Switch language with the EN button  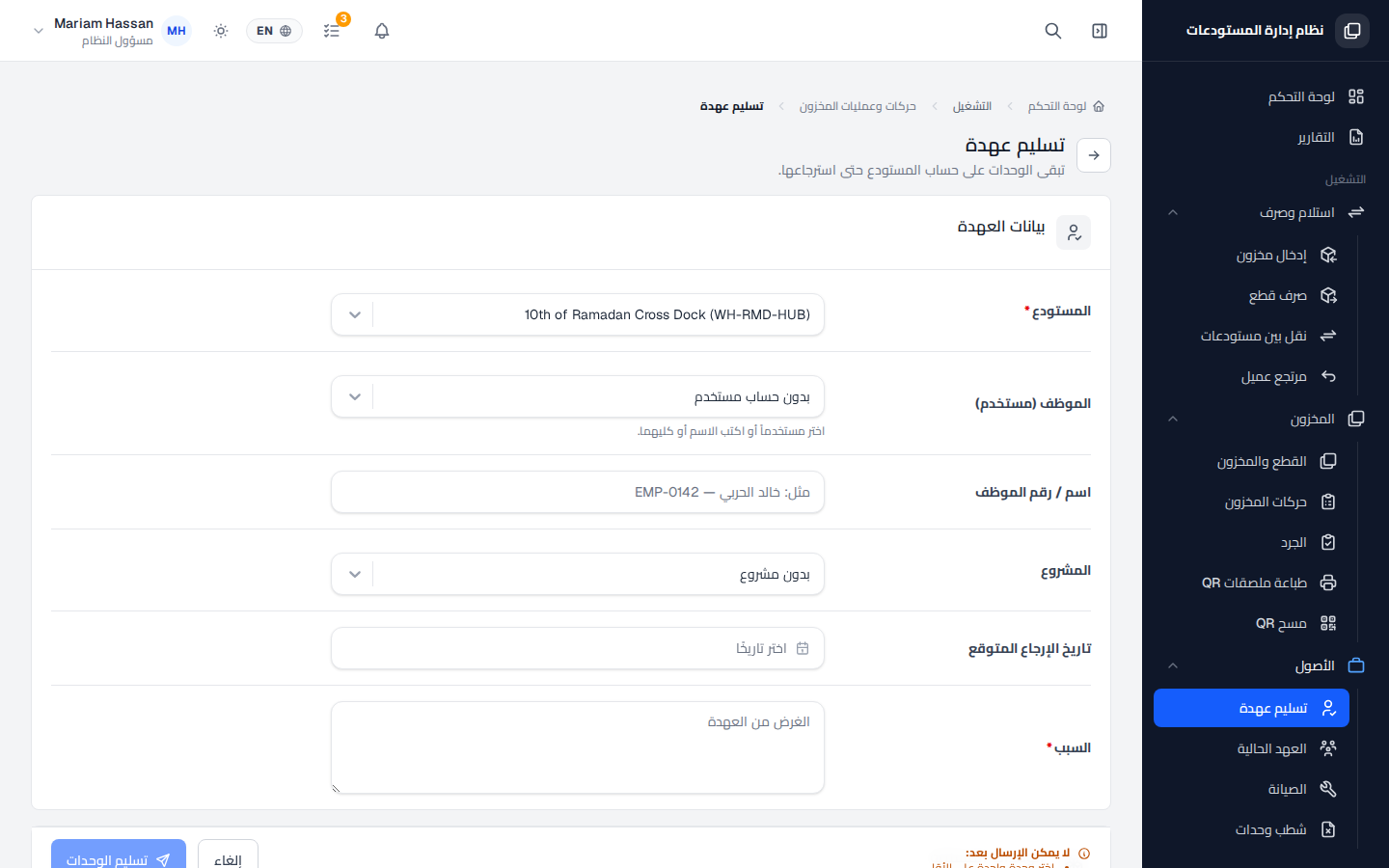click(274, 31)
